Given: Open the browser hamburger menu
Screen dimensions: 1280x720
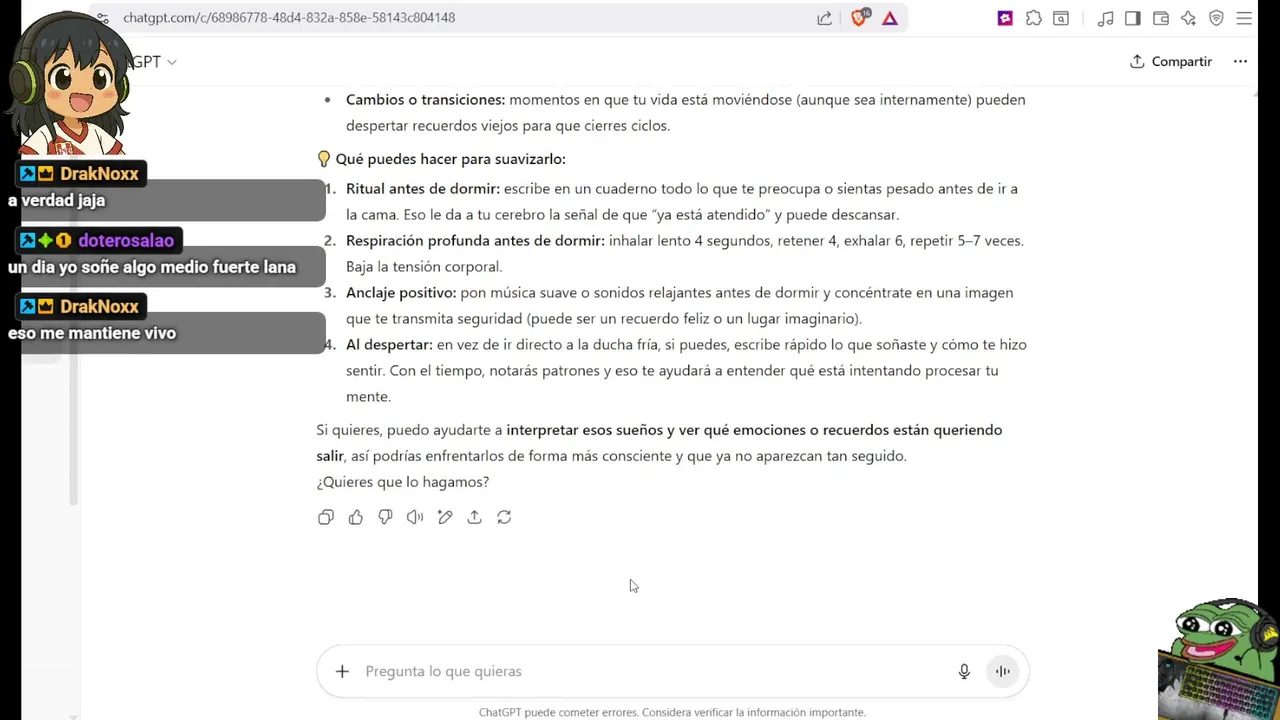Looking at the screenshot, I should pos(1244,18).
